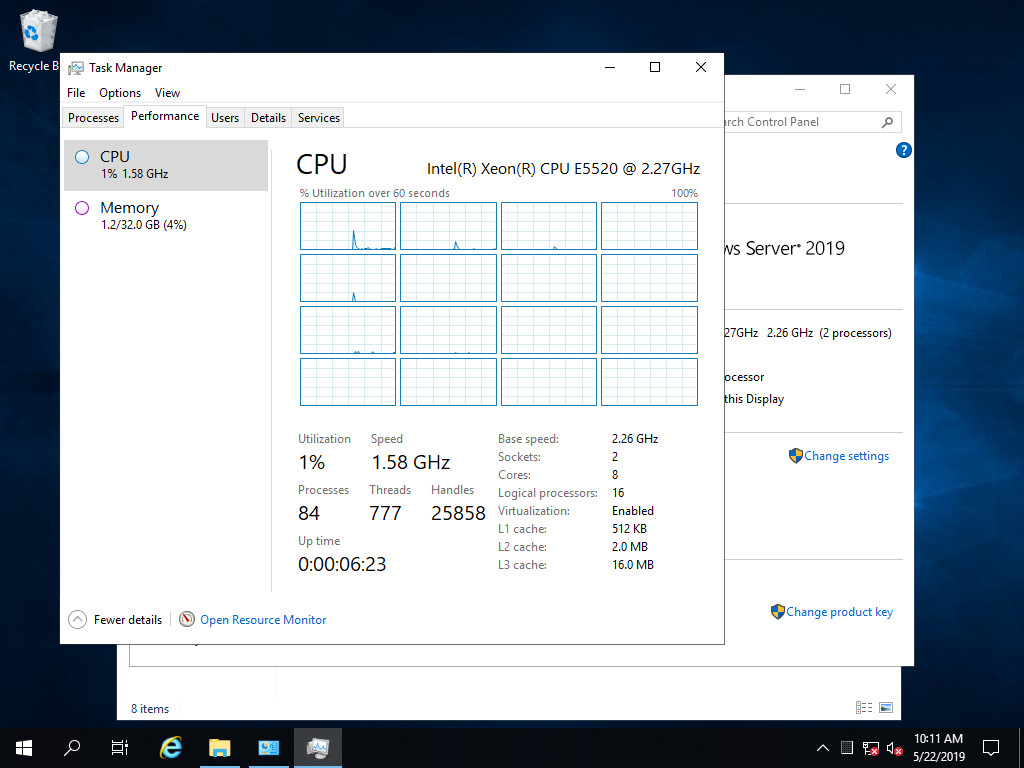The image size is (1024, 768).
Task: Show hidden system tray icons
Action: click(823, 748)
